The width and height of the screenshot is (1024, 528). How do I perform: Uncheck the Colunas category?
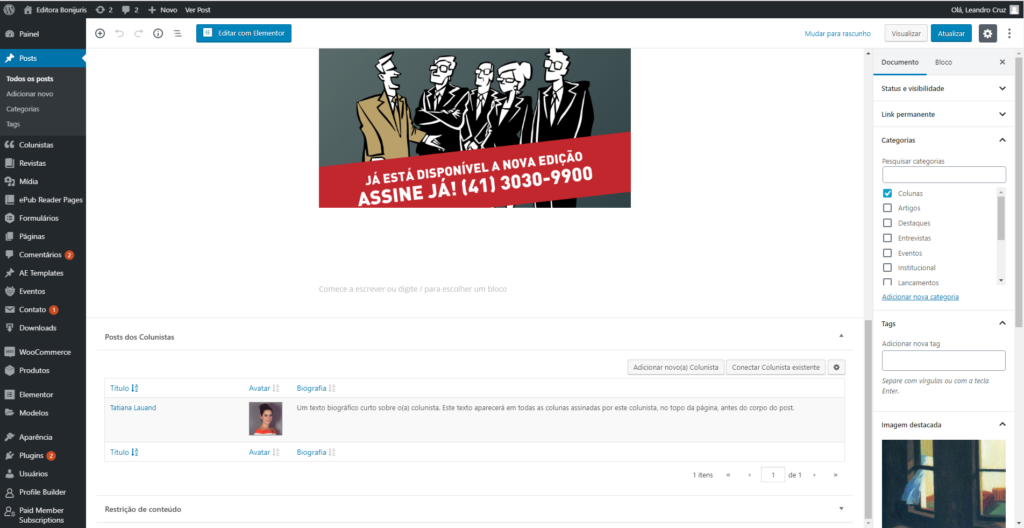(887, 193)
